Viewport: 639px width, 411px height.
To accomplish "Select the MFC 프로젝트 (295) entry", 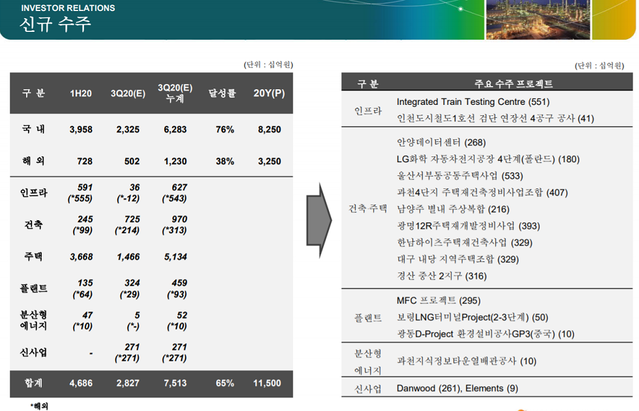I will click(x=439, y=300).
